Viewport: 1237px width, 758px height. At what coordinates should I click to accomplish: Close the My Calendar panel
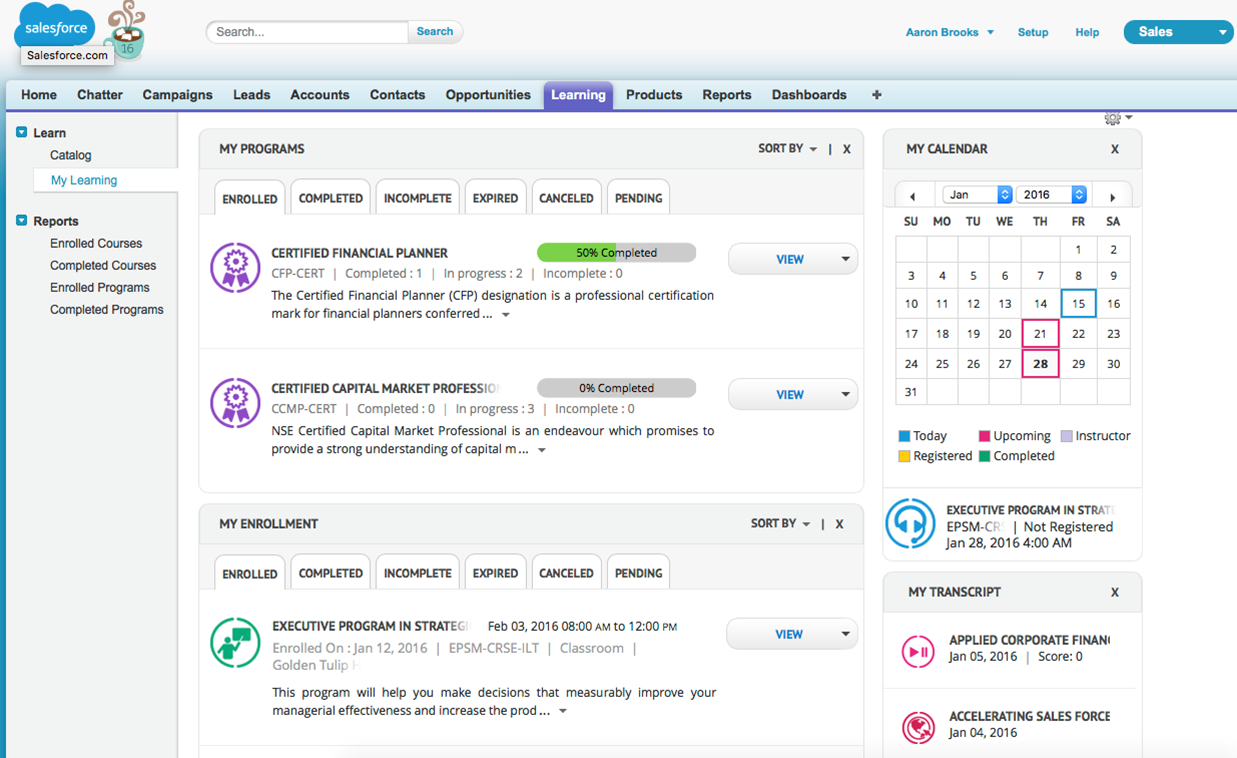click(x=1115, y=149)
